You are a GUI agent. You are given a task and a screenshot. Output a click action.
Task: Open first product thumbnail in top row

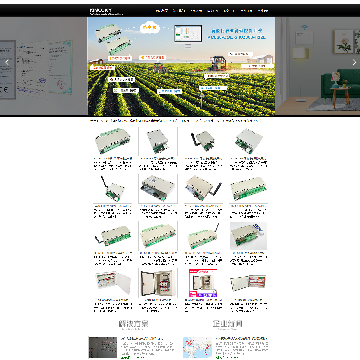click(113, 141)
